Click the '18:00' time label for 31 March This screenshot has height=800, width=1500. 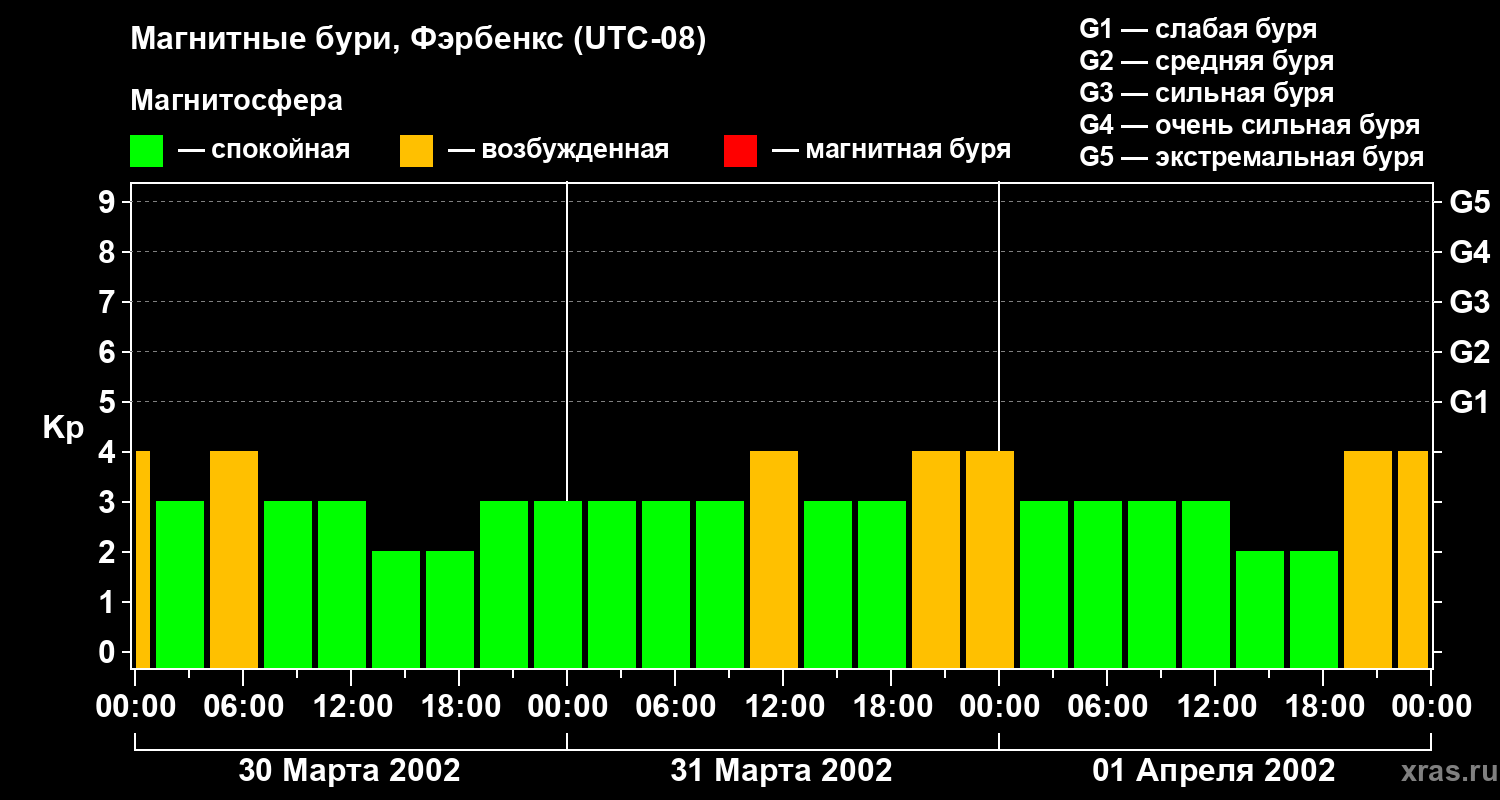tap(891, 707)
